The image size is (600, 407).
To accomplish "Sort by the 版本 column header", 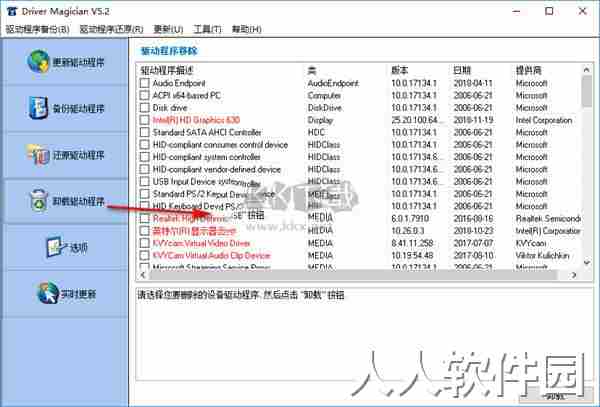I will (x=399, y=70).
